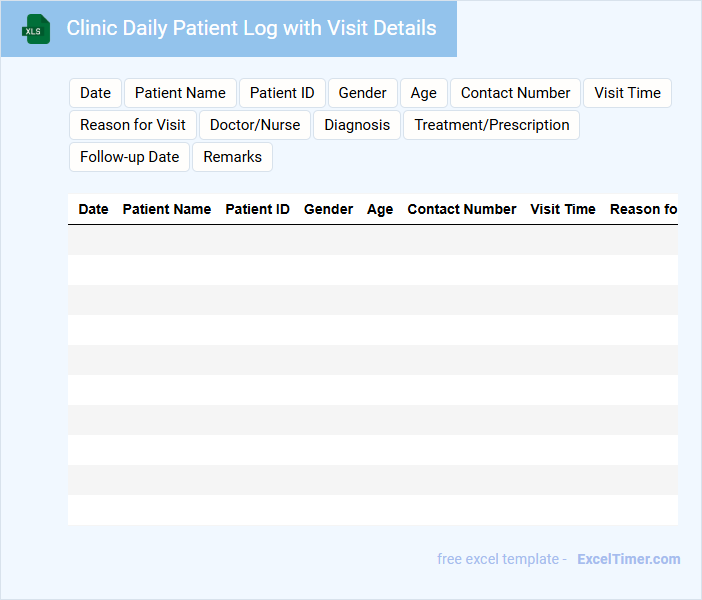Click the Gender column header

[x=328, y=209]
